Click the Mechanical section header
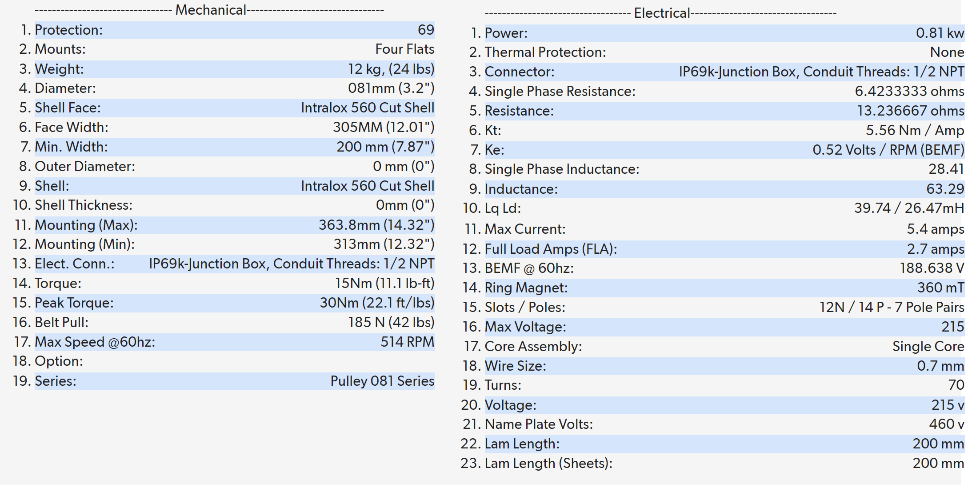This screenshot has width=968, height=485. (x=211, y=10)
